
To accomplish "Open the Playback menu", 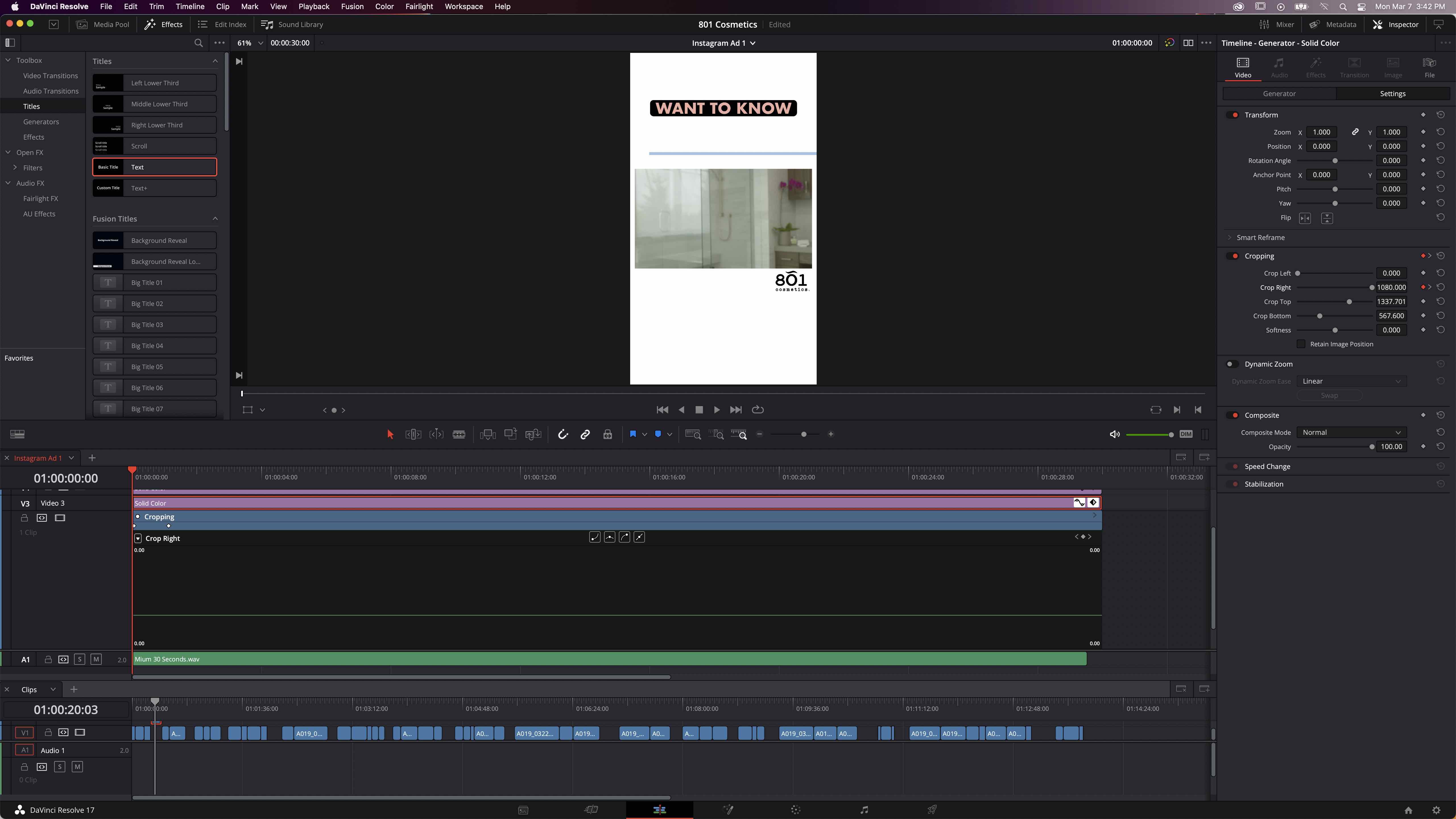I will coord(314,7).
